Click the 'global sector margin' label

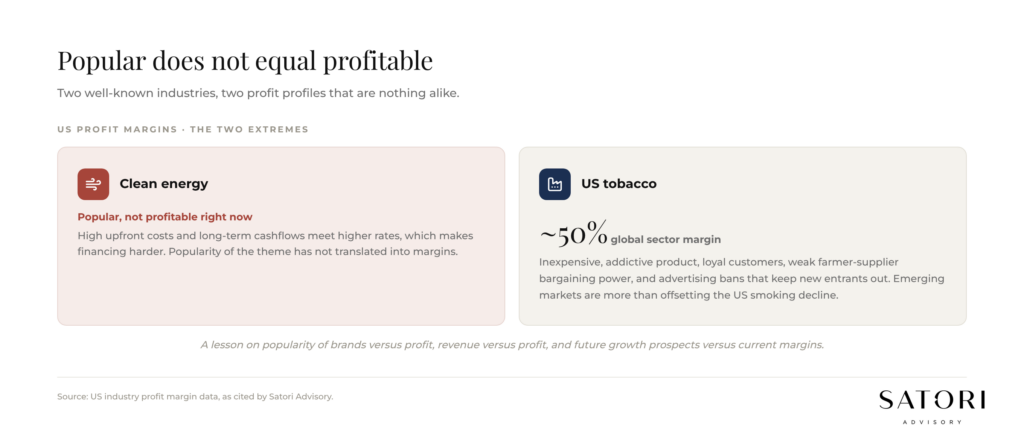coord(665,240)
